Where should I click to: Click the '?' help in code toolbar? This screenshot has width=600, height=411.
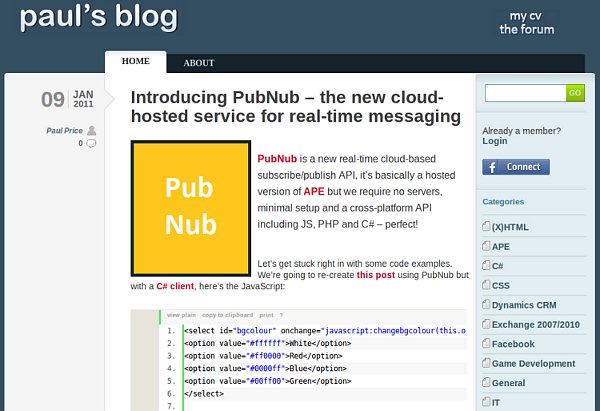[281, 315]
